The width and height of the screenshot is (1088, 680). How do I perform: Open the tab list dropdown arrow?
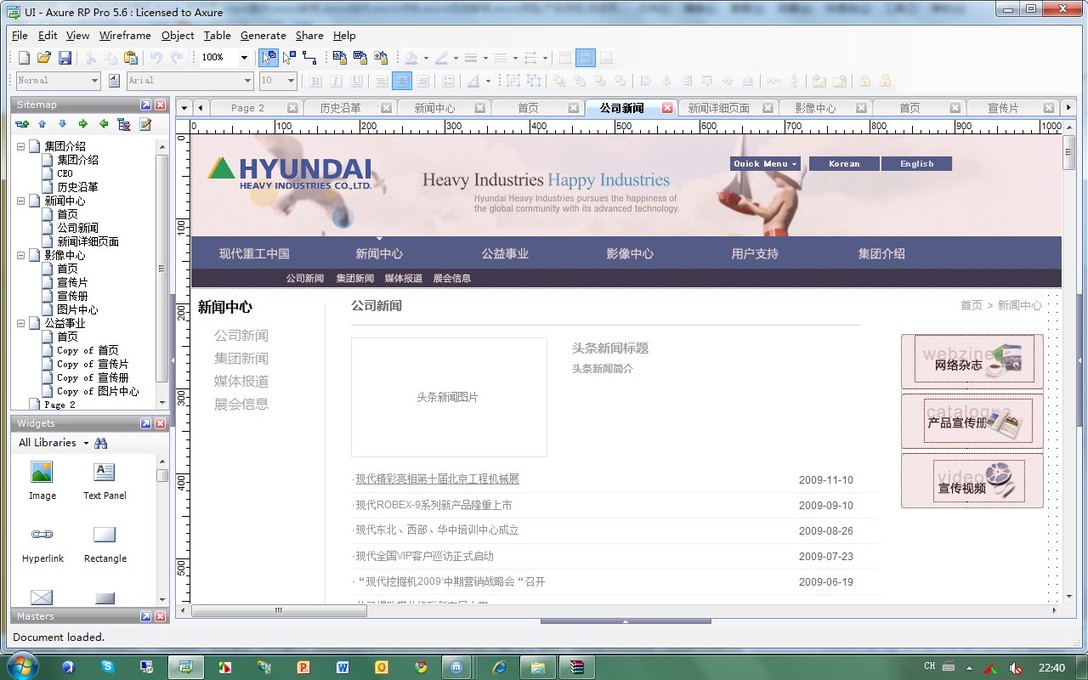[184, 108]
